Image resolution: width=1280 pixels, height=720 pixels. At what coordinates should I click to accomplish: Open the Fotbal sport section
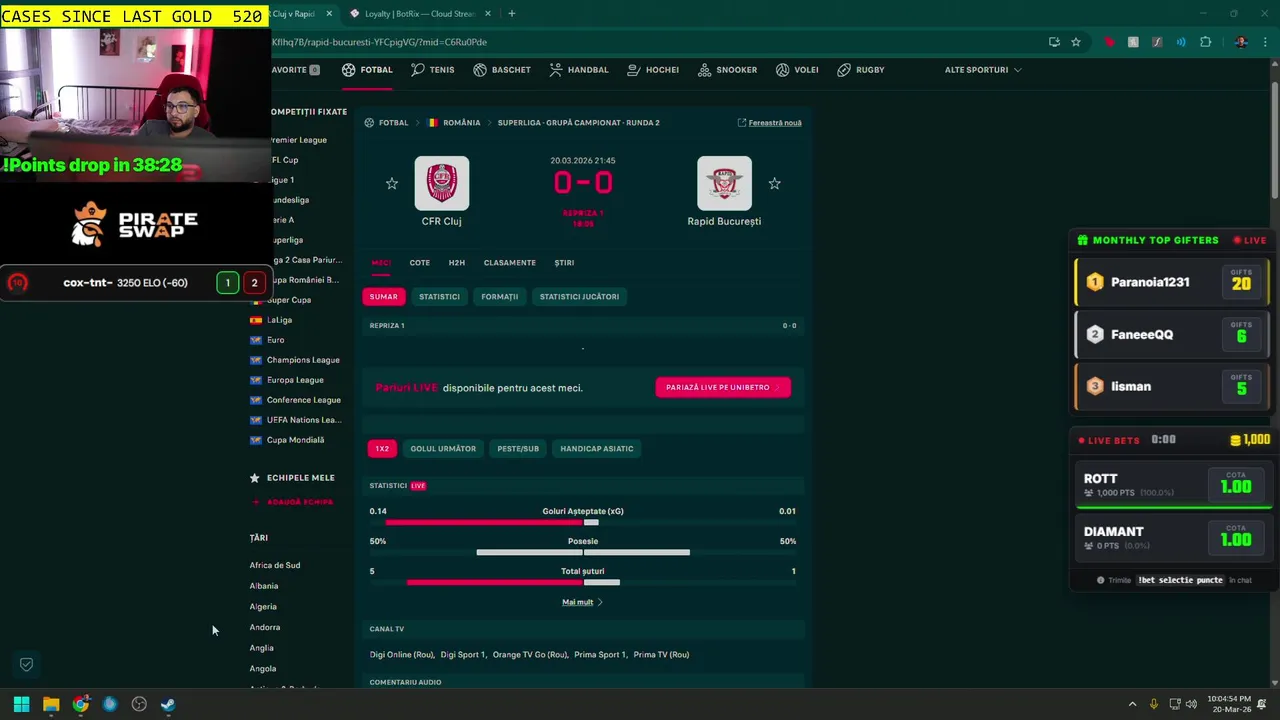pos(367,70)
